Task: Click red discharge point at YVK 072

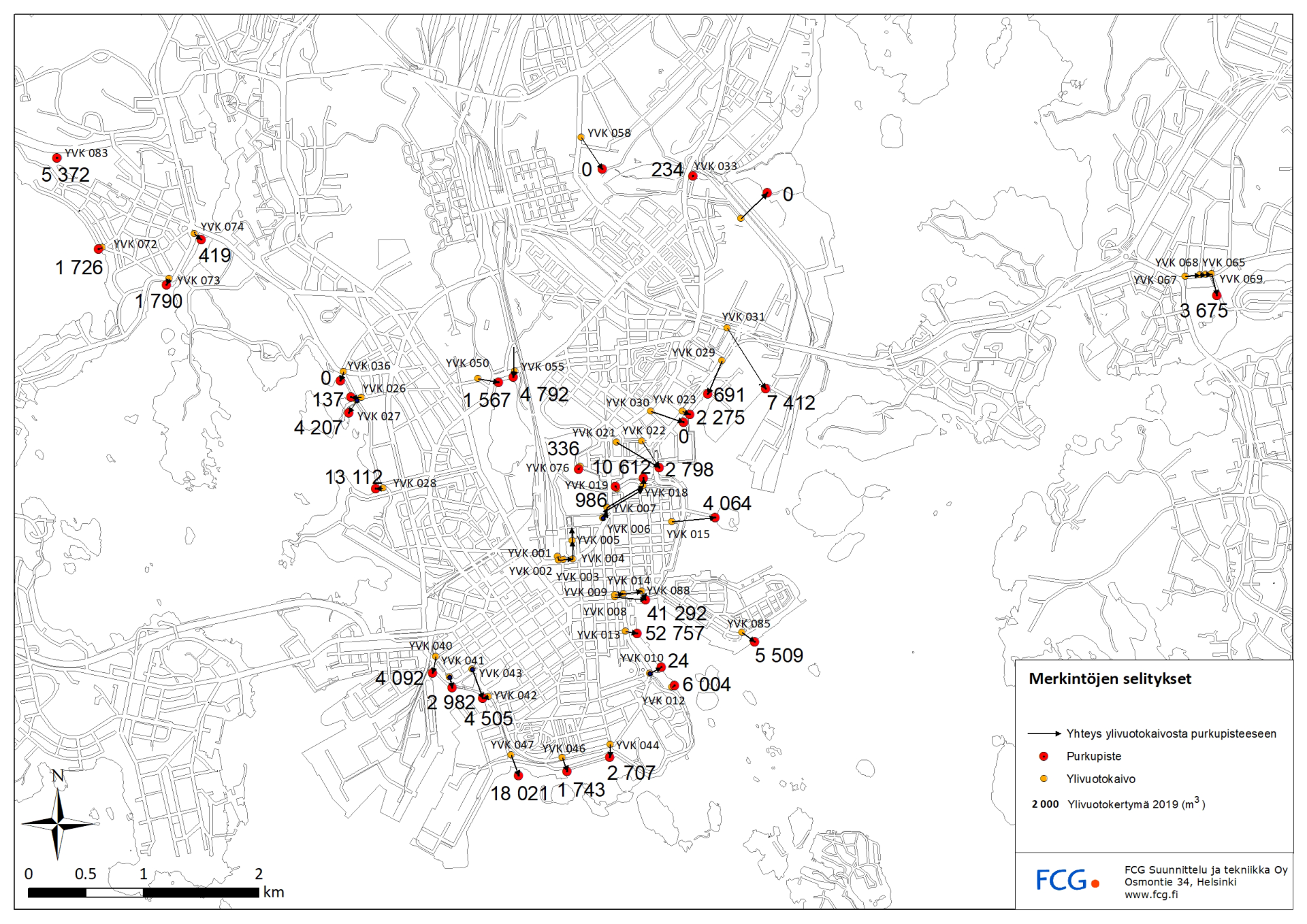Action: tap(99, 249)
